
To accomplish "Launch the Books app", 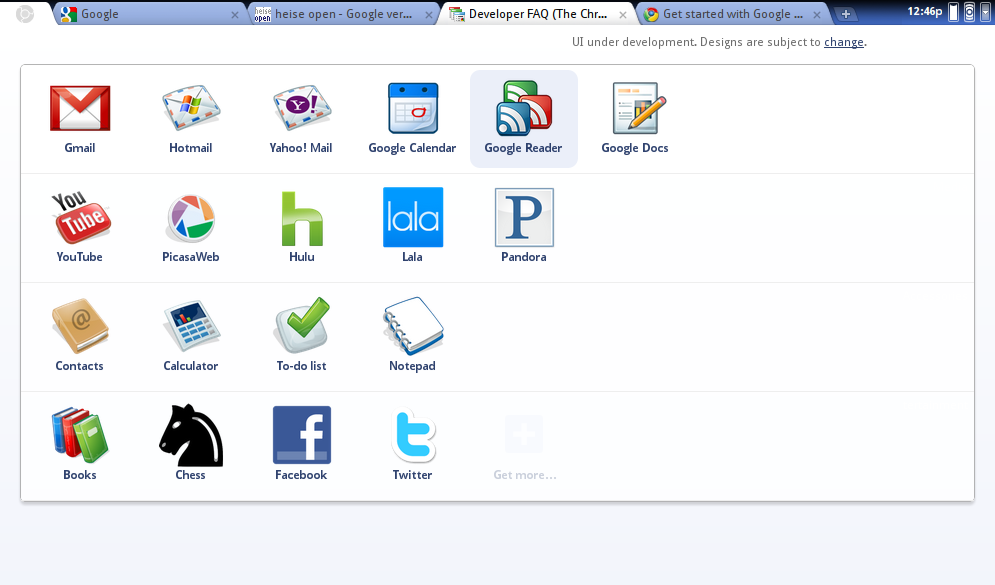I will coord(80,435).
